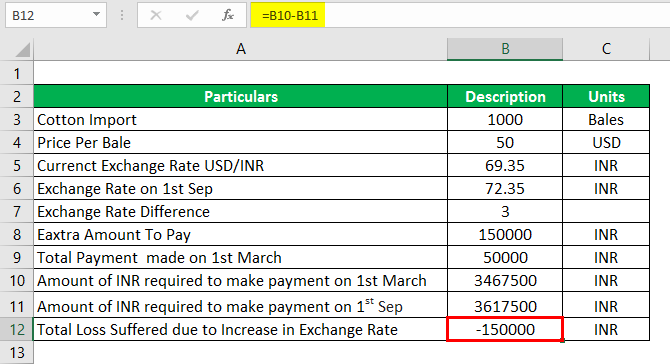The image size is (670, 364).
Task: Click the INR cell in row 8
Action: 606,235
